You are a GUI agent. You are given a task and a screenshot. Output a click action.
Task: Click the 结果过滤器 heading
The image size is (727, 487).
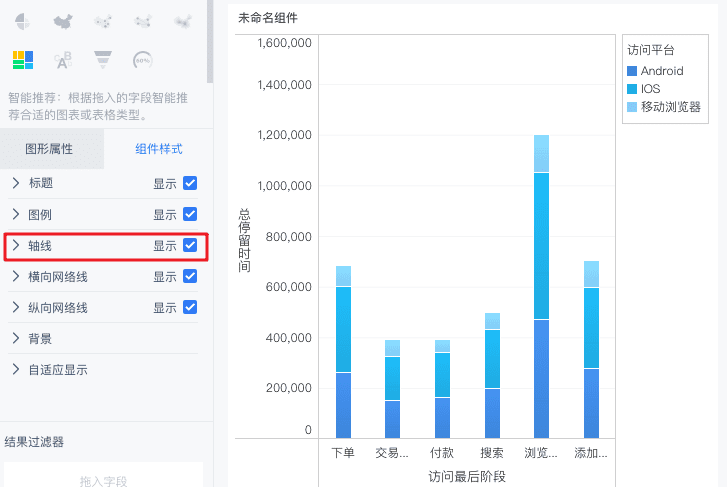(x=34, y=442)
